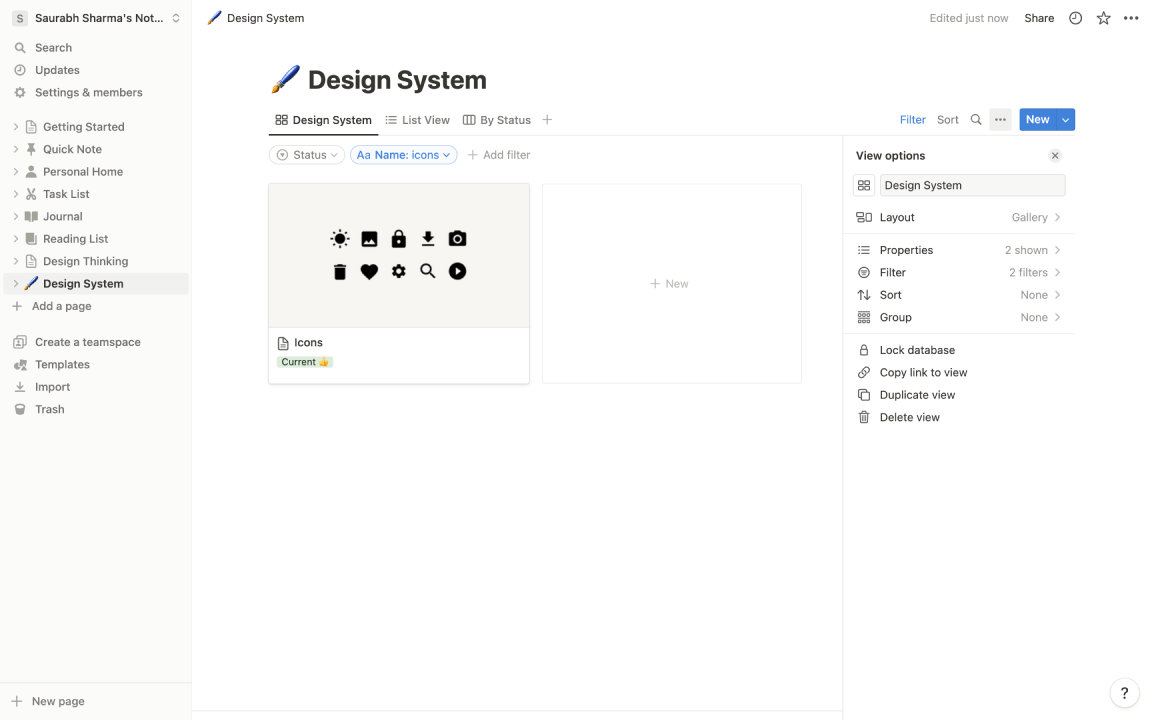
Task: Click the 'Current' status badge on Icons card
Action: click(x=305, y=361)
